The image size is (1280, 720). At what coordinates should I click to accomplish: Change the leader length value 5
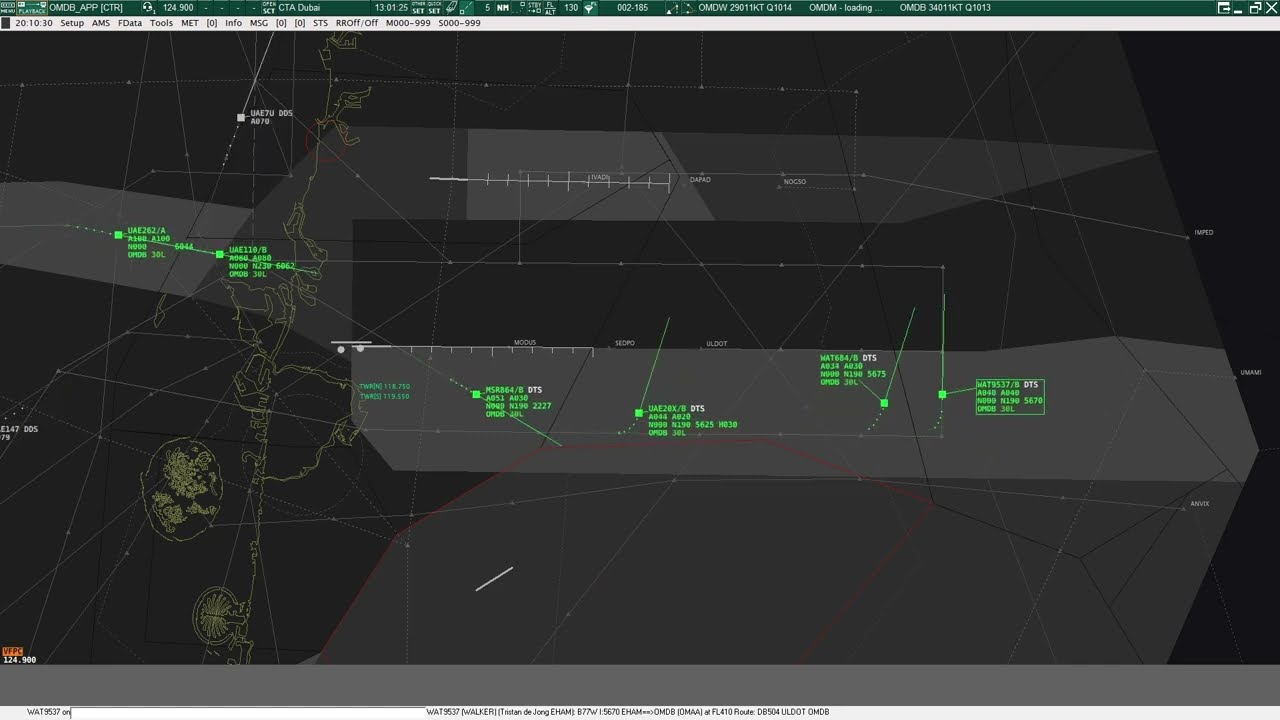click(488, 7)
